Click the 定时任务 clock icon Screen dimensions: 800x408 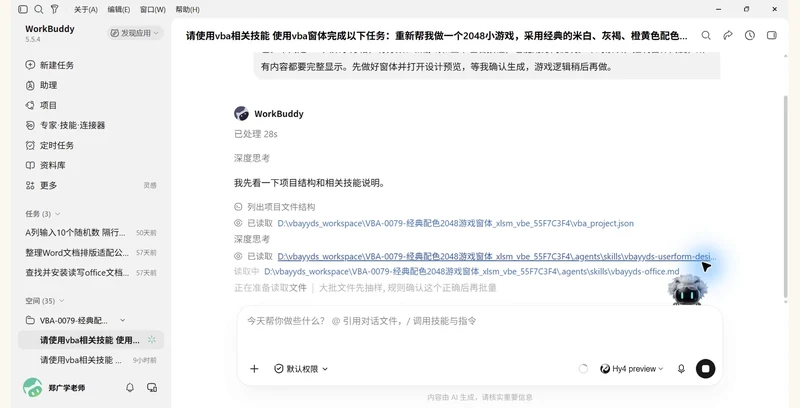[x=30, y=145]
